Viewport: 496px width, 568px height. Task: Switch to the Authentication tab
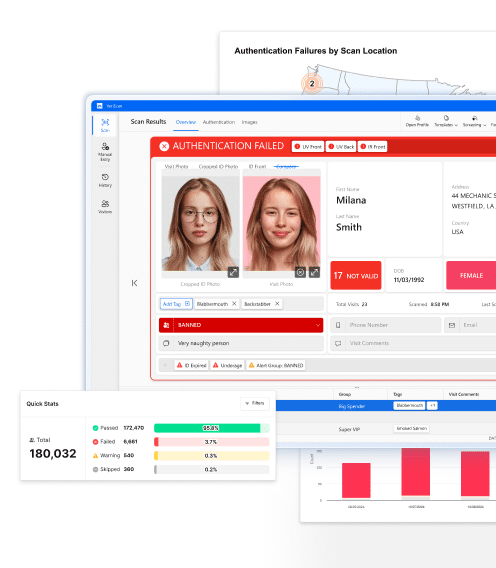tap(218, 122)
